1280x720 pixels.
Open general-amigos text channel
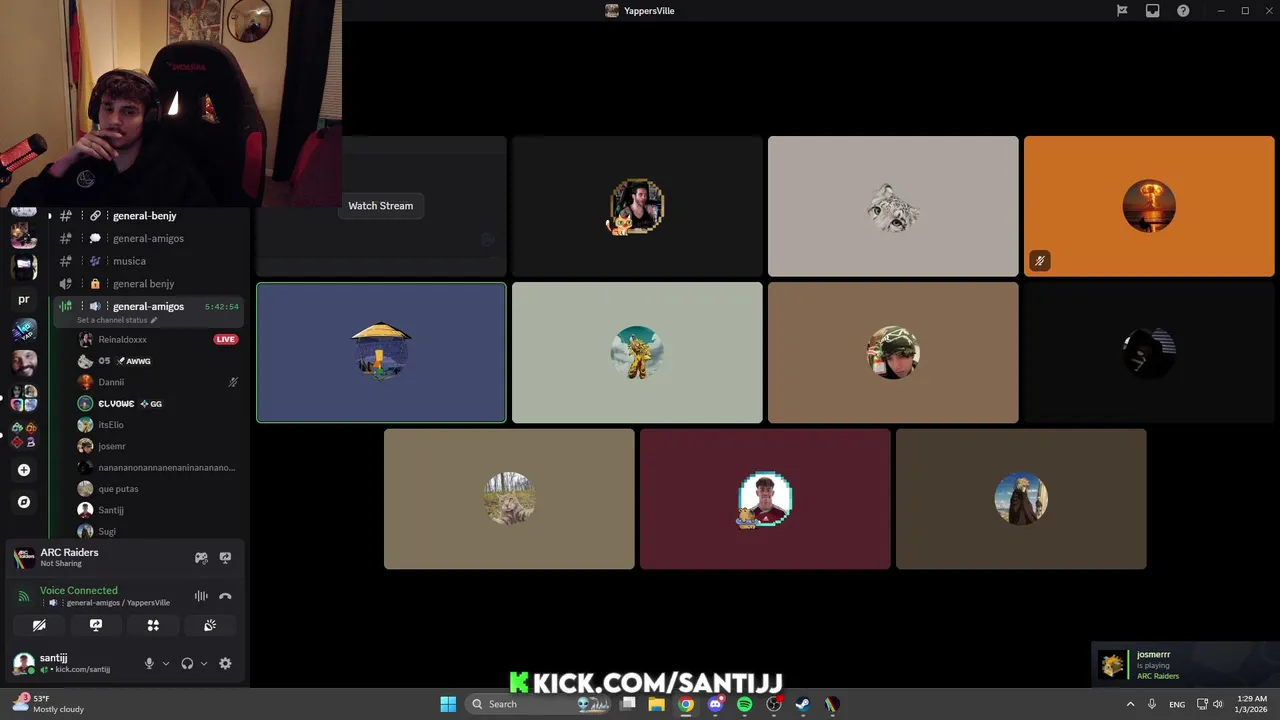pyautogui.click(x=150, y=238)
